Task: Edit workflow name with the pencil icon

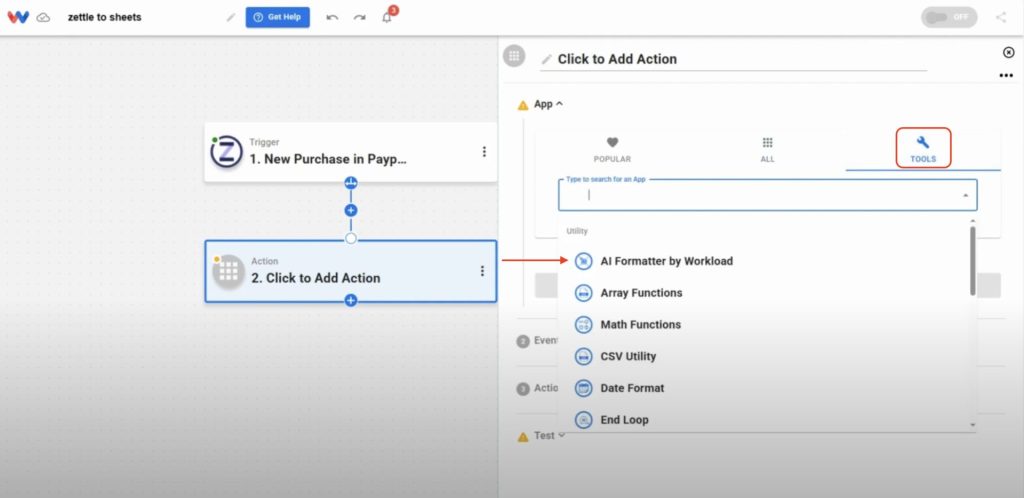Action: [x=231, y=18]
